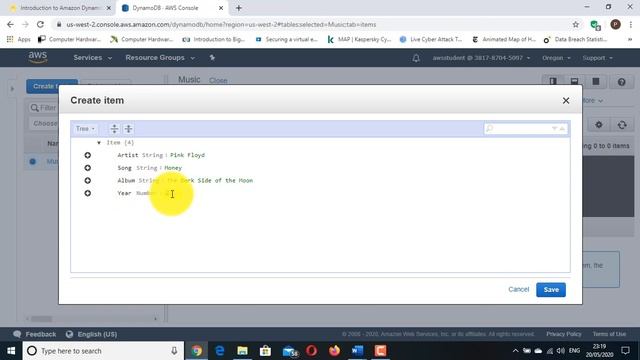Edit the Pink Floyd artist value
The height and width of the screenshot is (360, 640).
pos(187,155)
